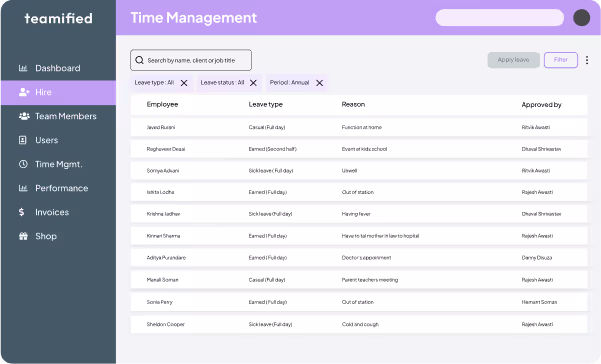This screenshot has width=601, height=364.
Task: Click the Time Management page title
Action: (x=194, y=18)
